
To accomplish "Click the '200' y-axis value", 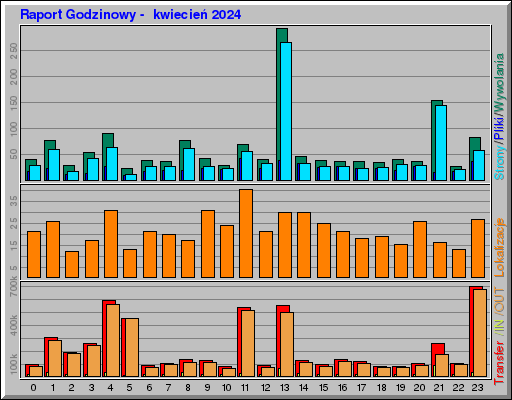I will coord(14,77).
